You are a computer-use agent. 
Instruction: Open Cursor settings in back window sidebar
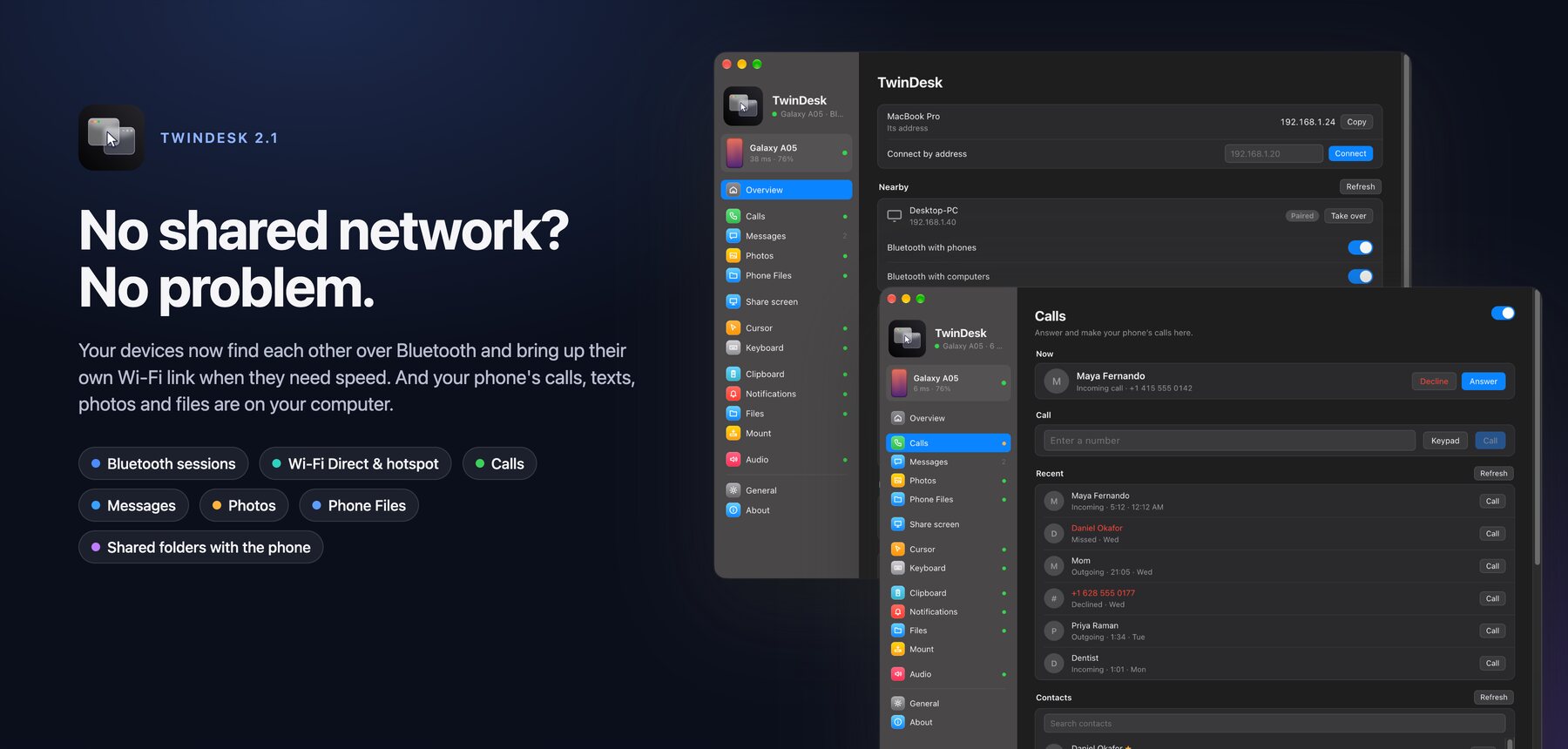[786, 328]
